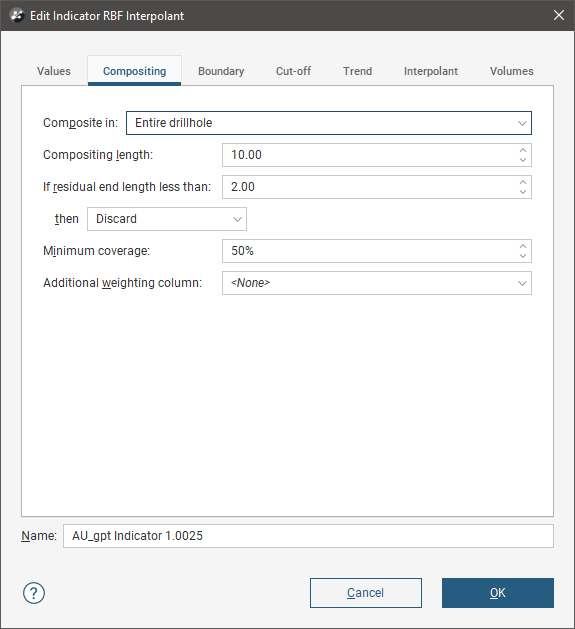The width and height of the screenshot is (575, 629).
Task: Switch to the Values tab
Action: pos(54,71)
